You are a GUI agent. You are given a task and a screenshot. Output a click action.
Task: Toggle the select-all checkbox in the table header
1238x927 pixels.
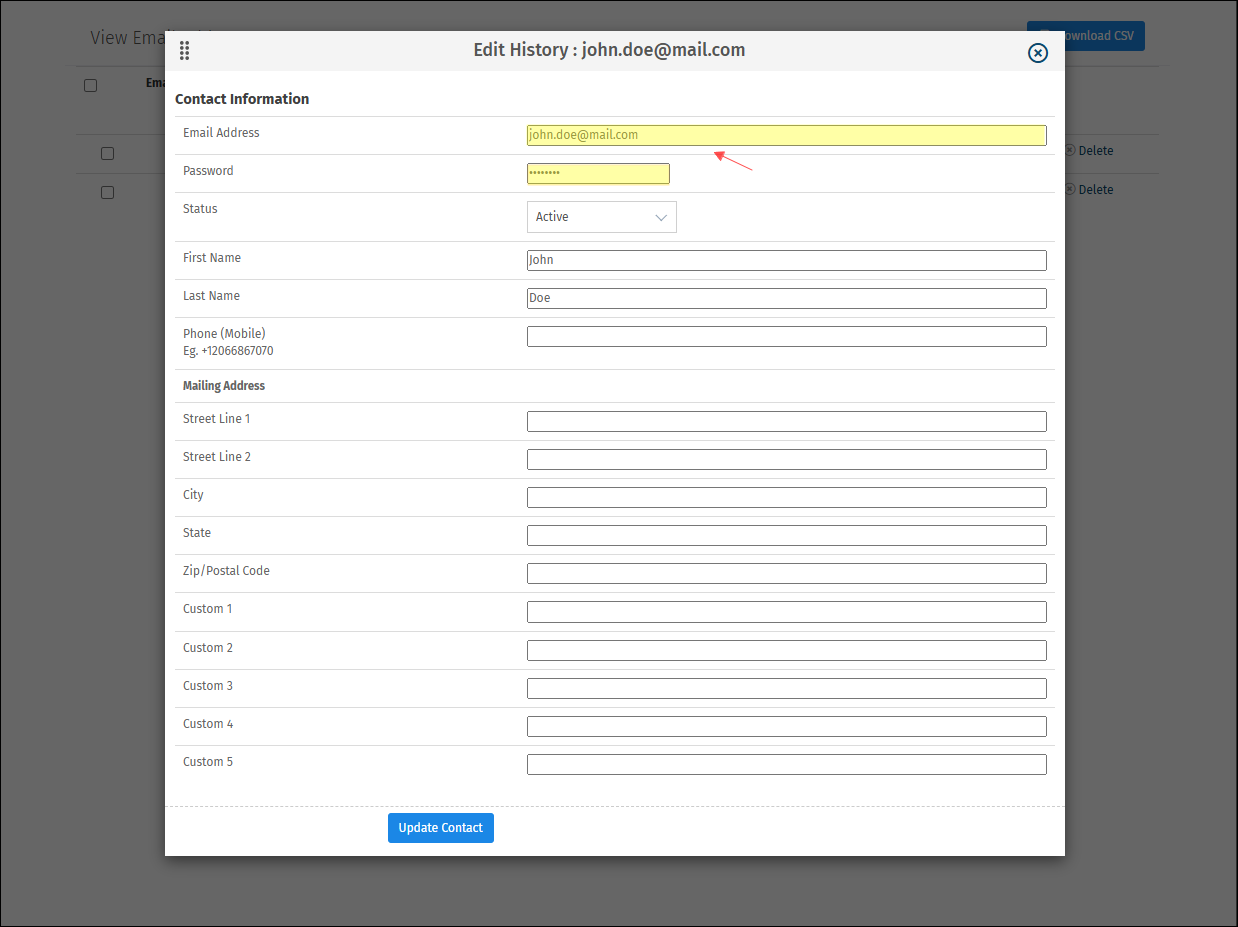(x=90, y=85)
